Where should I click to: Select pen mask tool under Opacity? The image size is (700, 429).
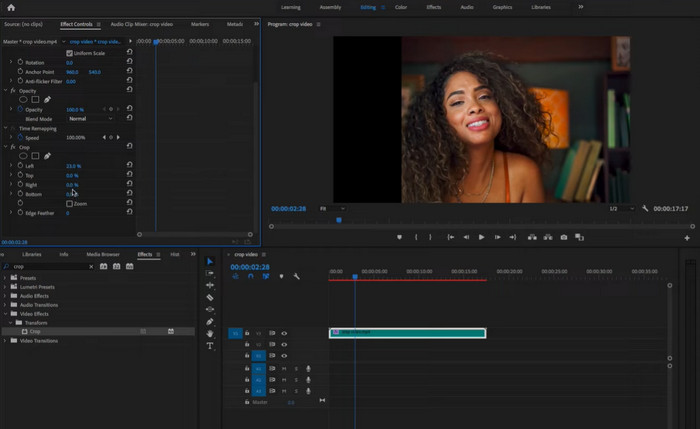pos(47,100)
